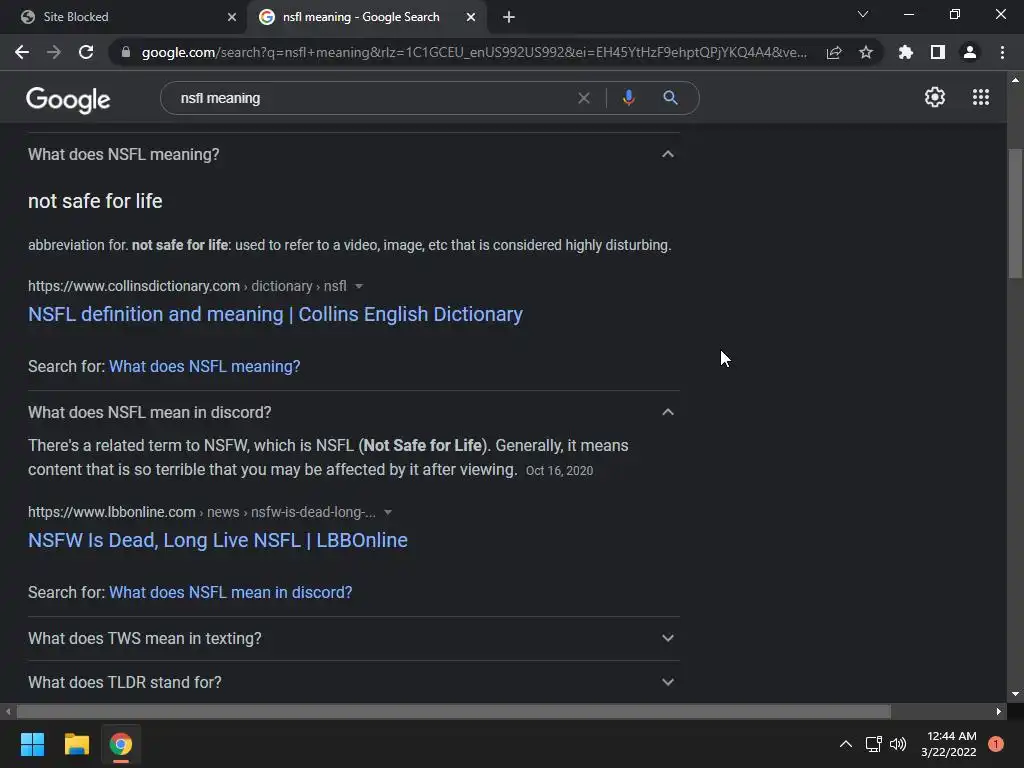This screenshot has width=1024, height=768.
Task: Click the 'not safe for life' heading
Action: (95, 201)
